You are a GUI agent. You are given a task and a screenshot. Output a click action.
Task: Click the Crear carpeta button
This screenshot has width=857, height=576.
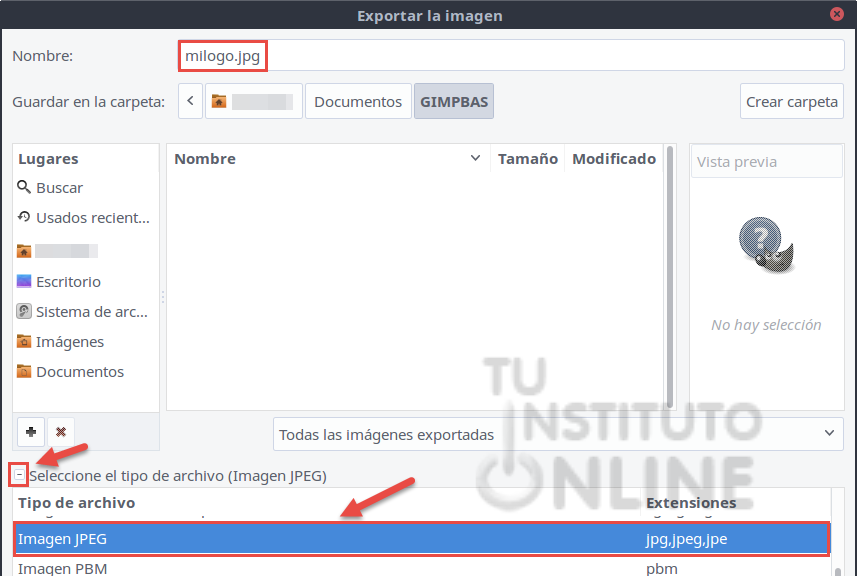(x=791, y=101)
